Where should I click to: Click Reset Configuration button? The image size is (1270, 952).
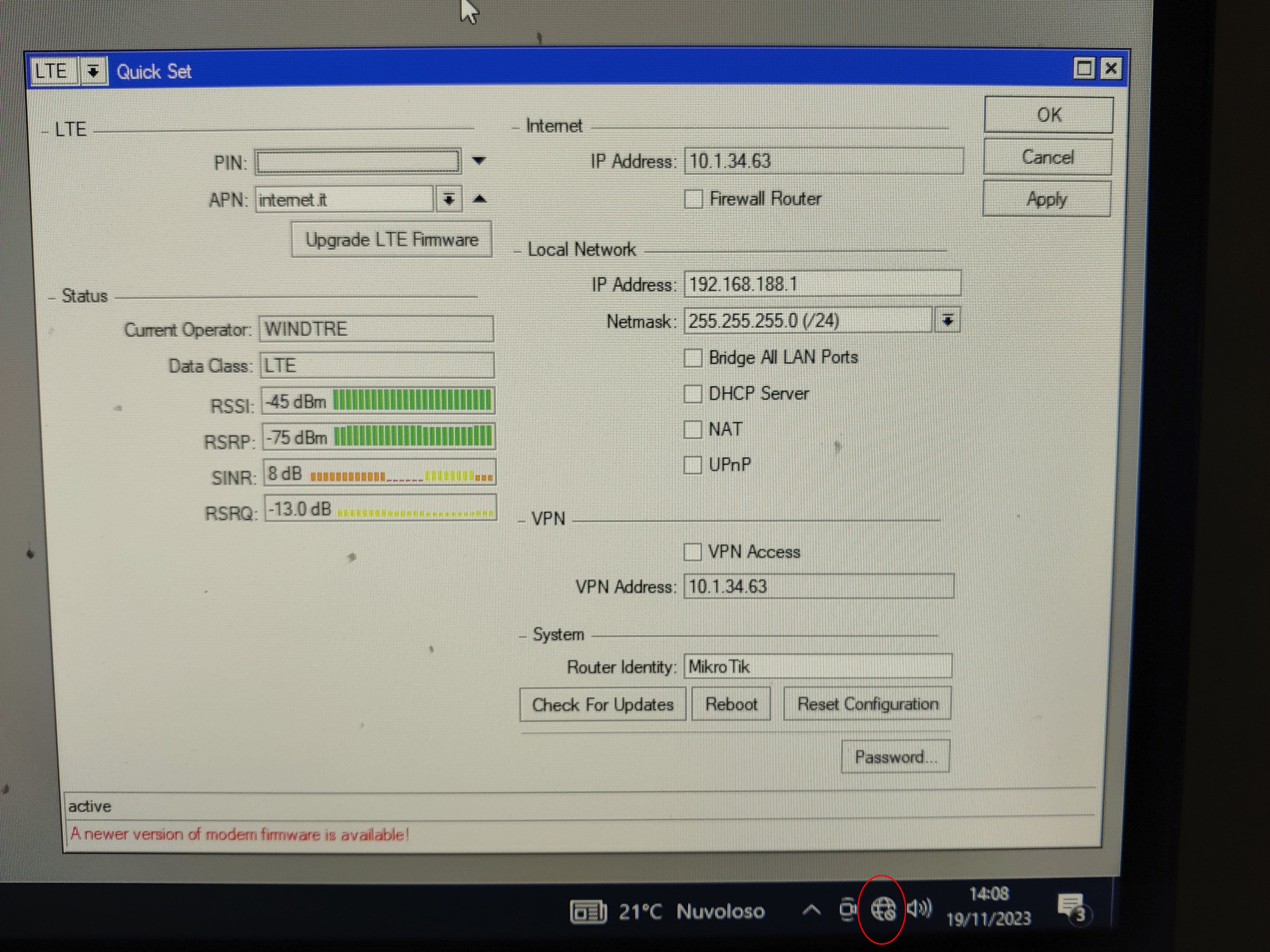[x=867, y=704]
